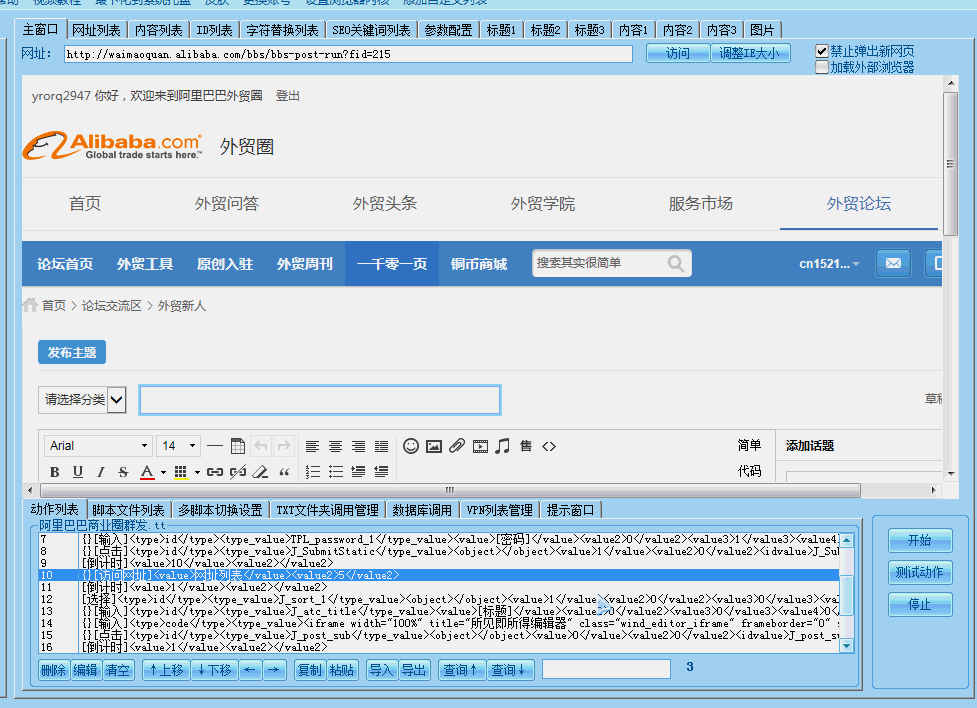
Task: Click the 发布主题 button
Action: click(x=72, y=352)
